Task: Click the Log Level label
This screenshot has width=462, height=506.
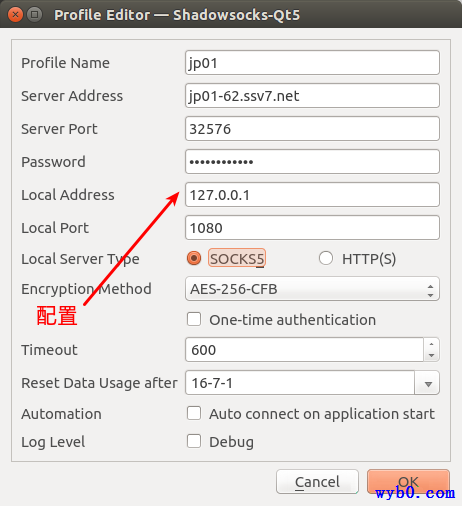Action: tap(53, 442)
